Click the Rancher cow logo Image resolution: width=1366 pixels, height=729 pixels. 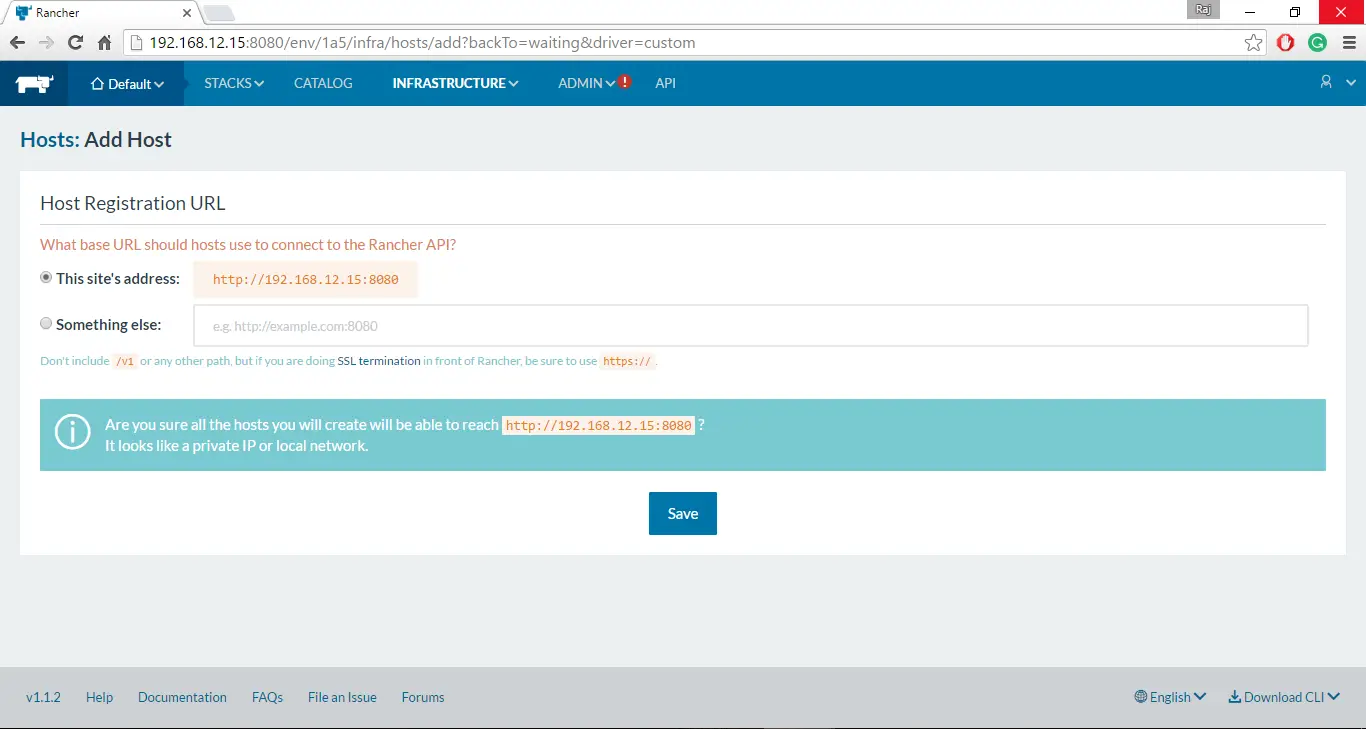pos(34,84)
